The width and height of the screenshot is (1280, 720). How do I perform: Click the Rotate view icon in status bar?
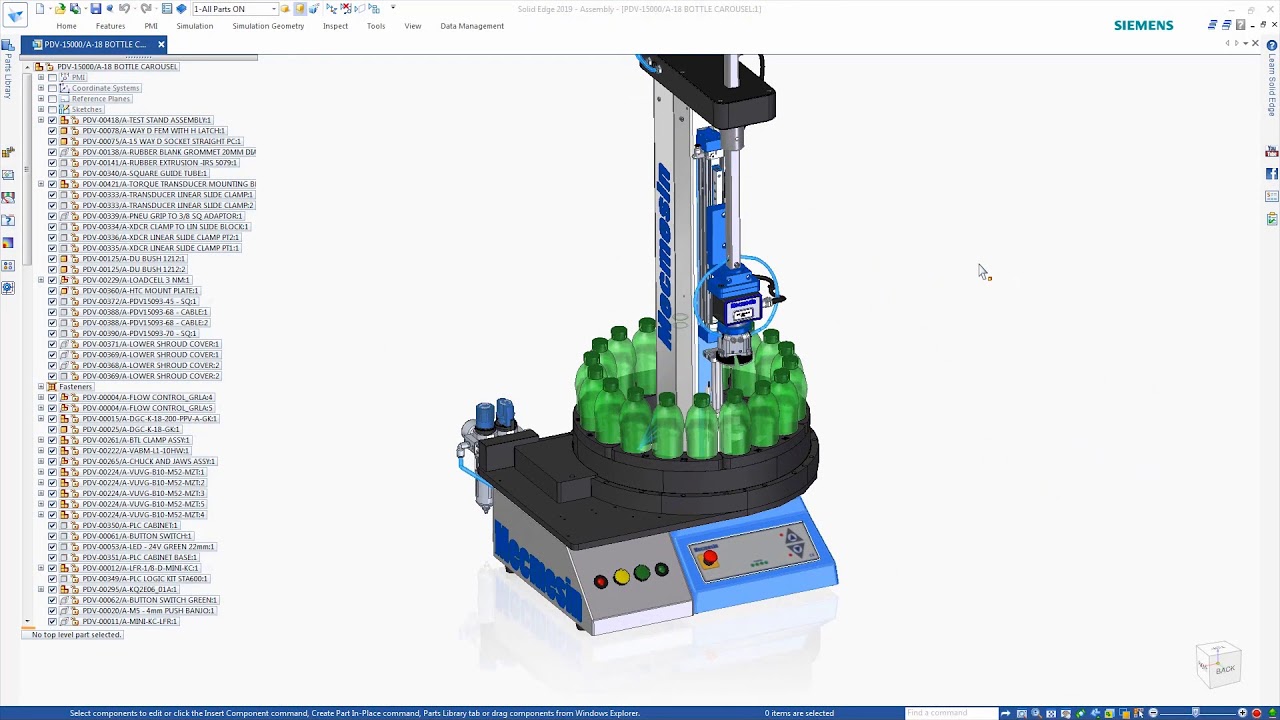[1080, 713]
